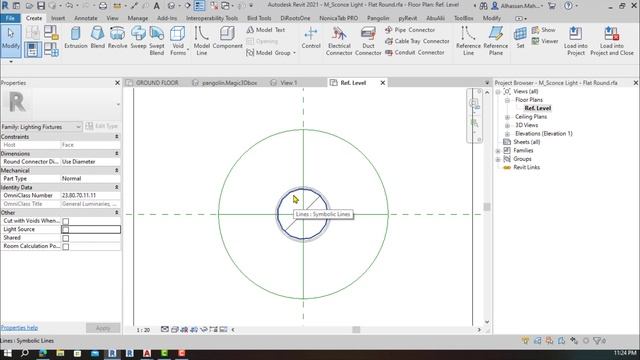Switch to the Annotate ribbon tab
This screenshot has width=640, height=360.
86,18
